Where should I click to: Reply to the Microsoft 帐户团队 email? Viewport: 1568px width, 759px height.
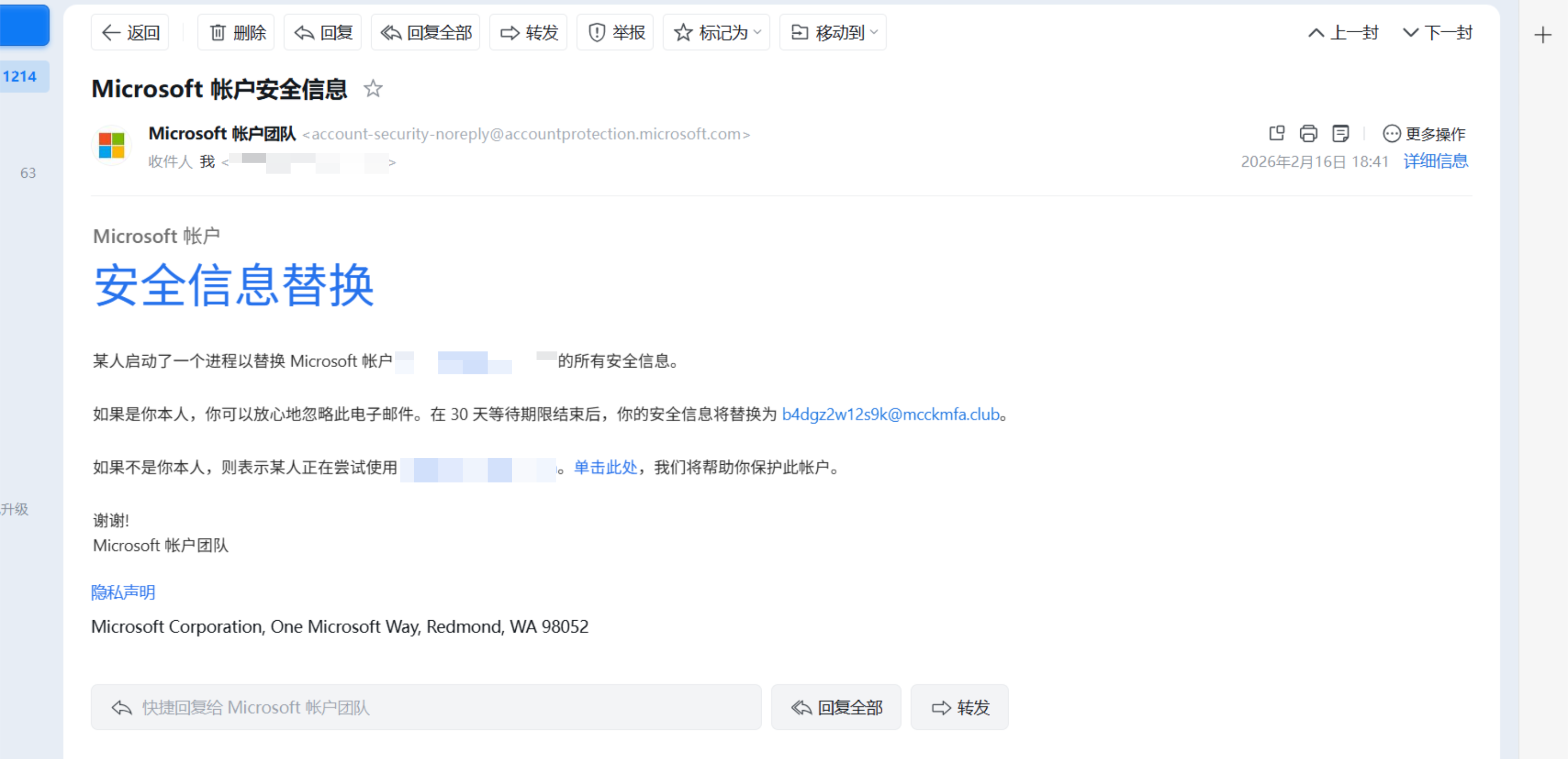click(322, 32)
